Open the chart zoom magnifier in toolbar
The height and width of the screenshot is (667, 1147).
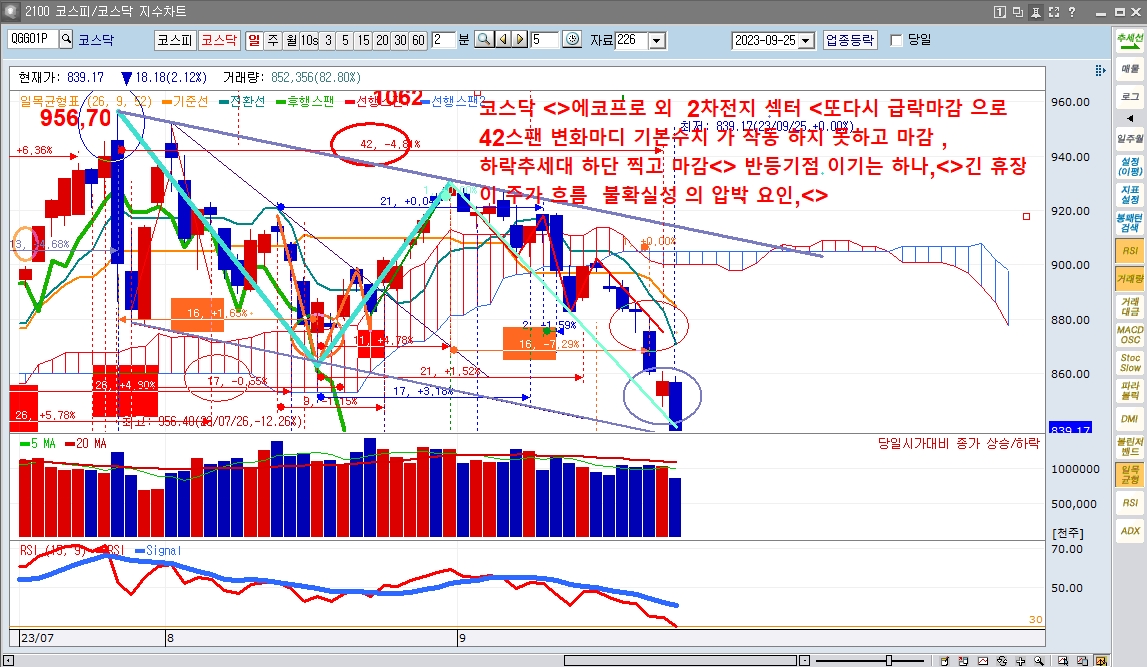tap(484, 39)
